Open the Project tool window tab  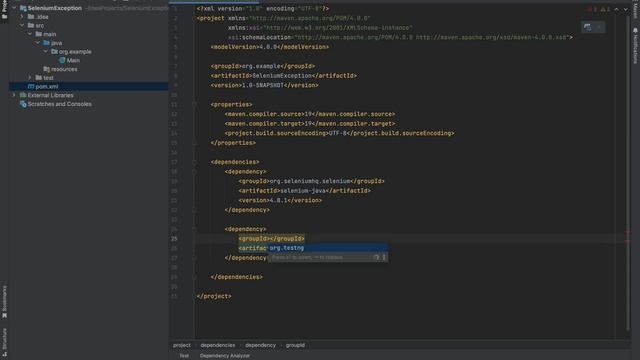pos(4,10)
